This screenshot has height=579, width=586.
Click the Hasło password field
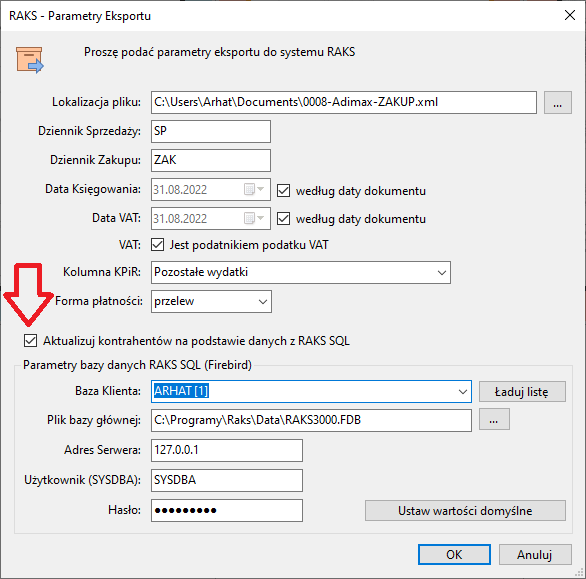coord(227,510)
